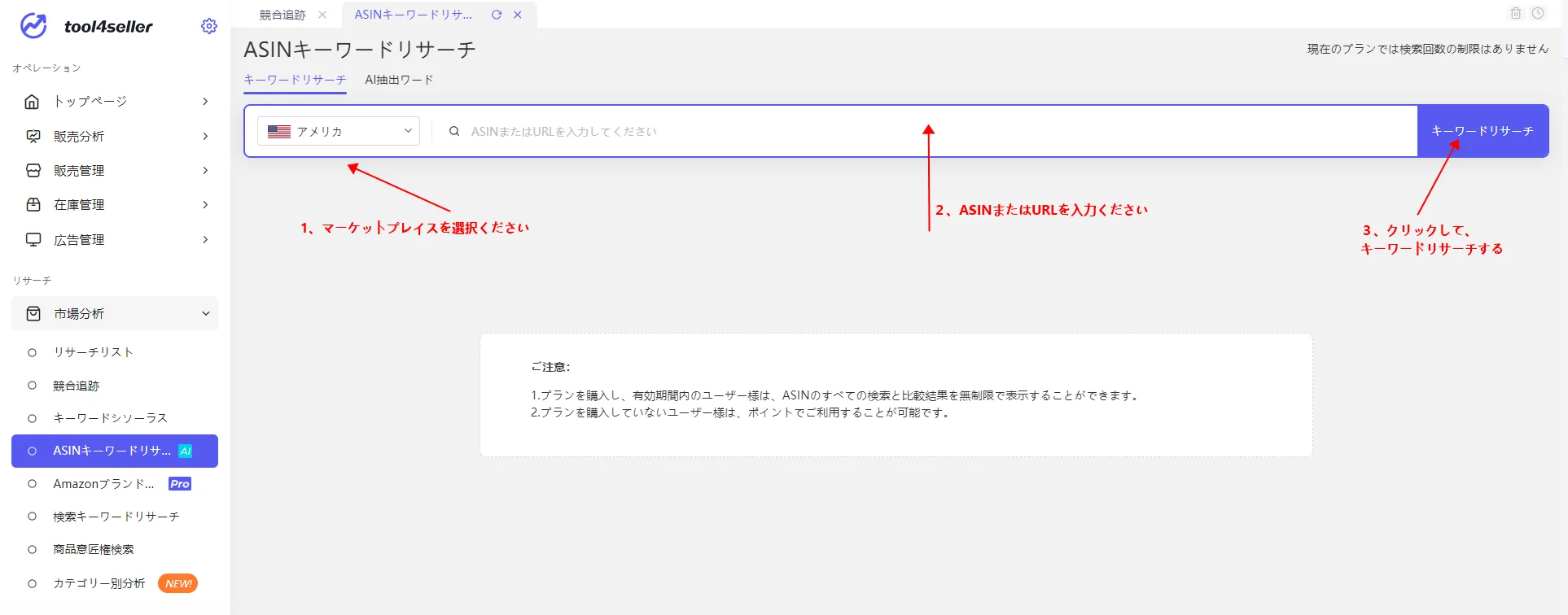
Task: Click the 在庫管理 menu label
Action: point(79,205)
